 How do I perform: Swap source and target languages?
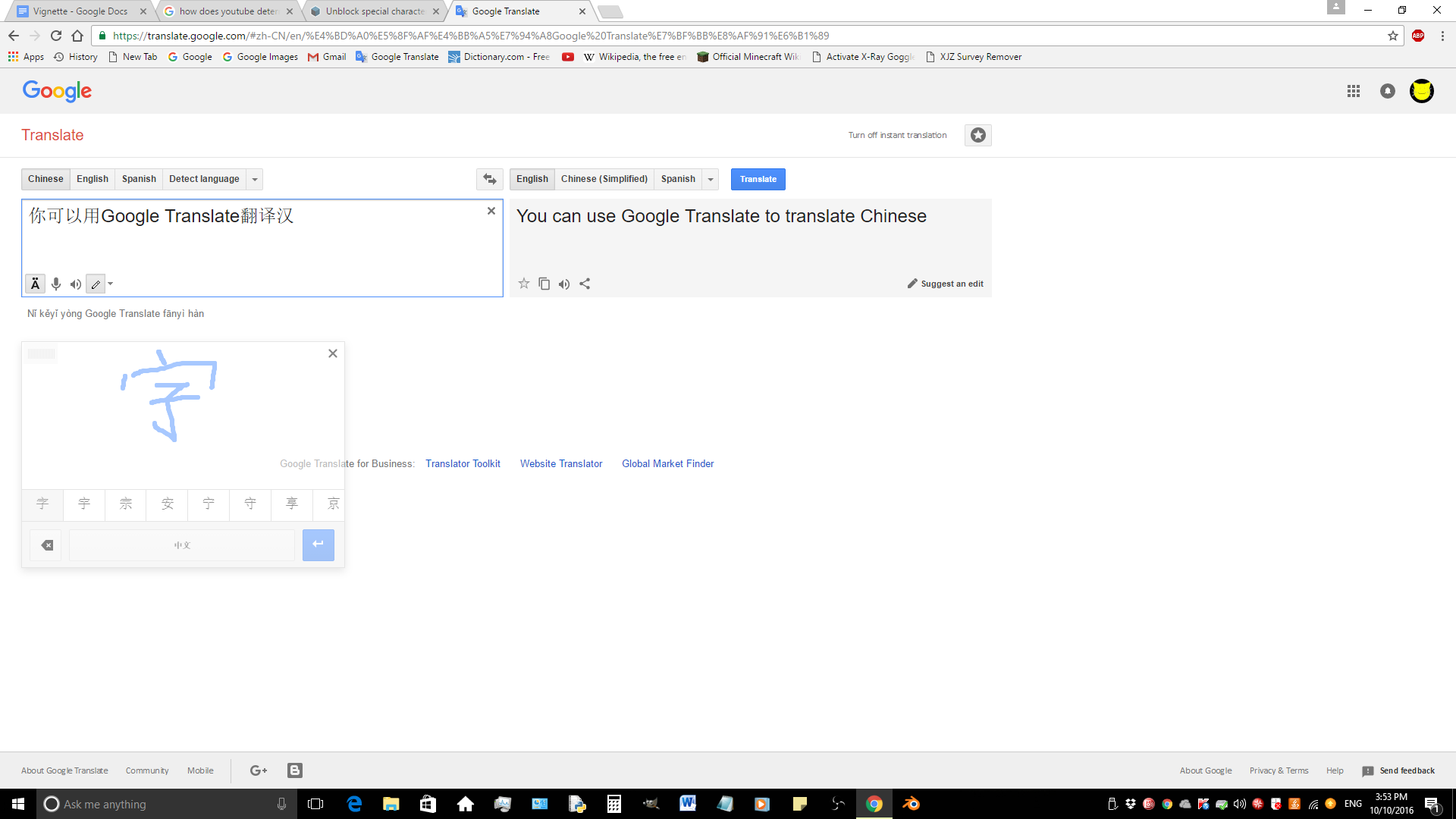click(490, 179)
